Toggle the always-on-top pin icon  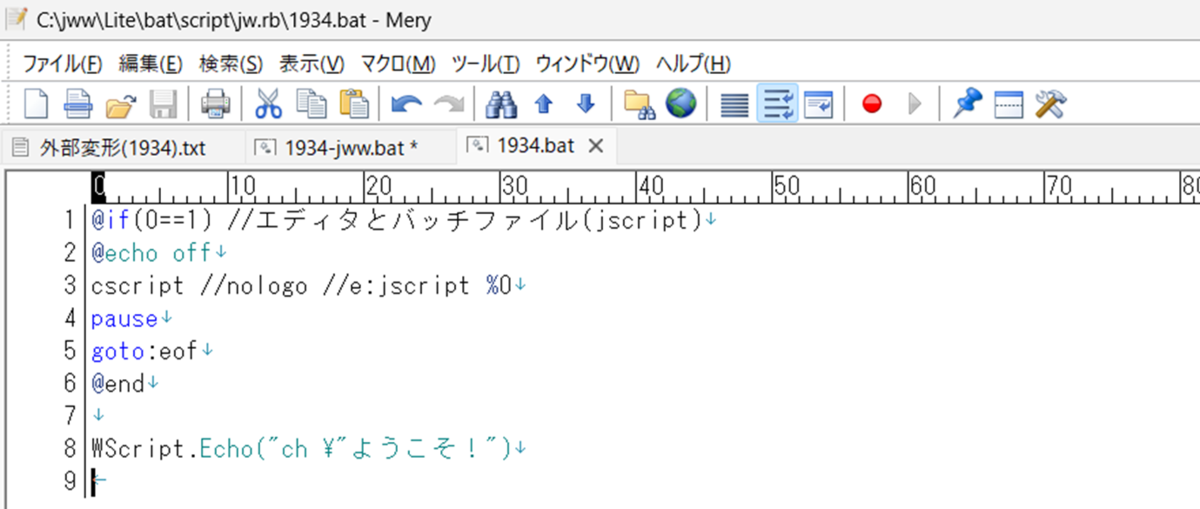pyautogui.click(x=967, y=104)
